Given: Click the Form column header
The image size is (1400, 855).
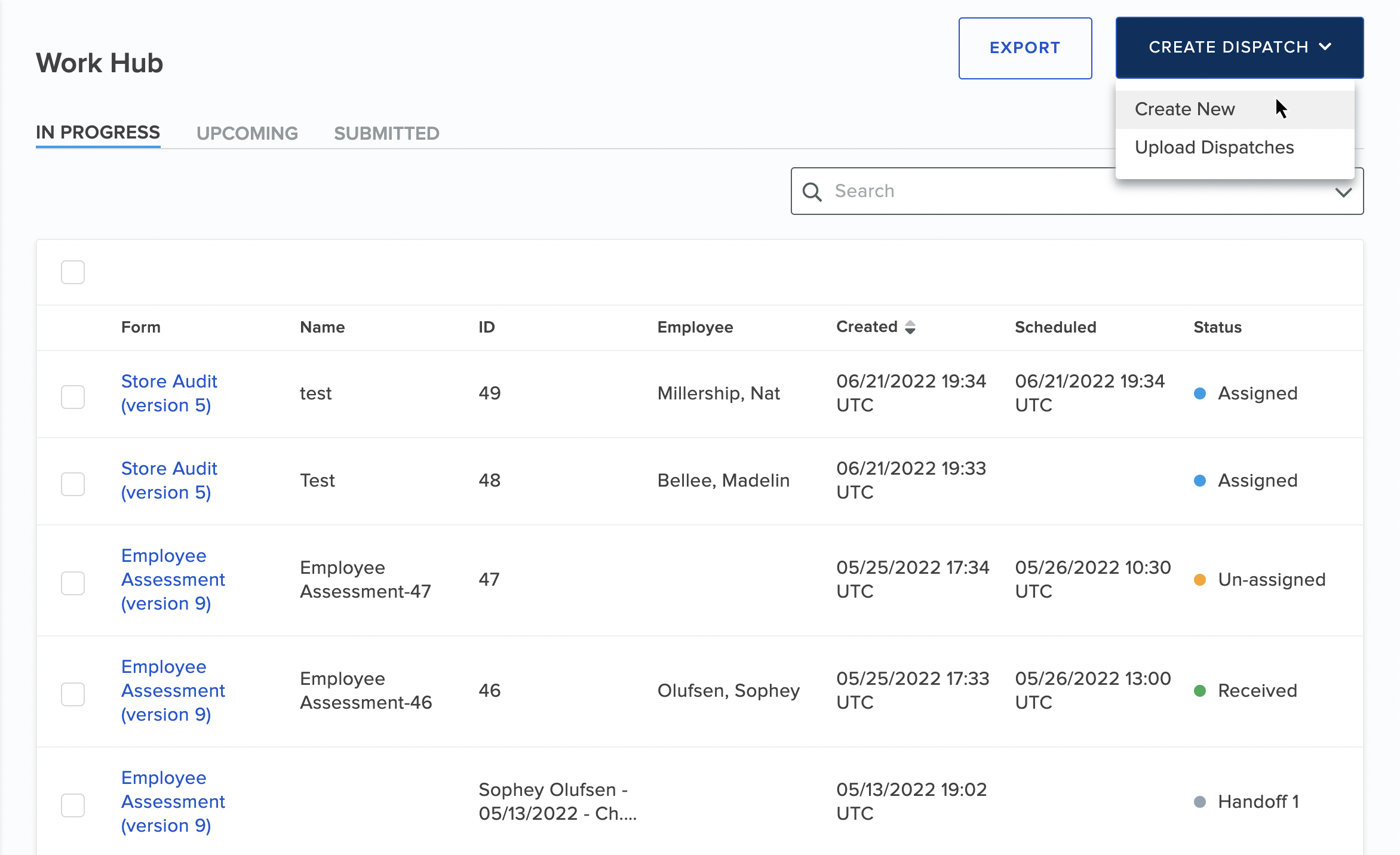Looking at the screenshot, I should 141,327.
